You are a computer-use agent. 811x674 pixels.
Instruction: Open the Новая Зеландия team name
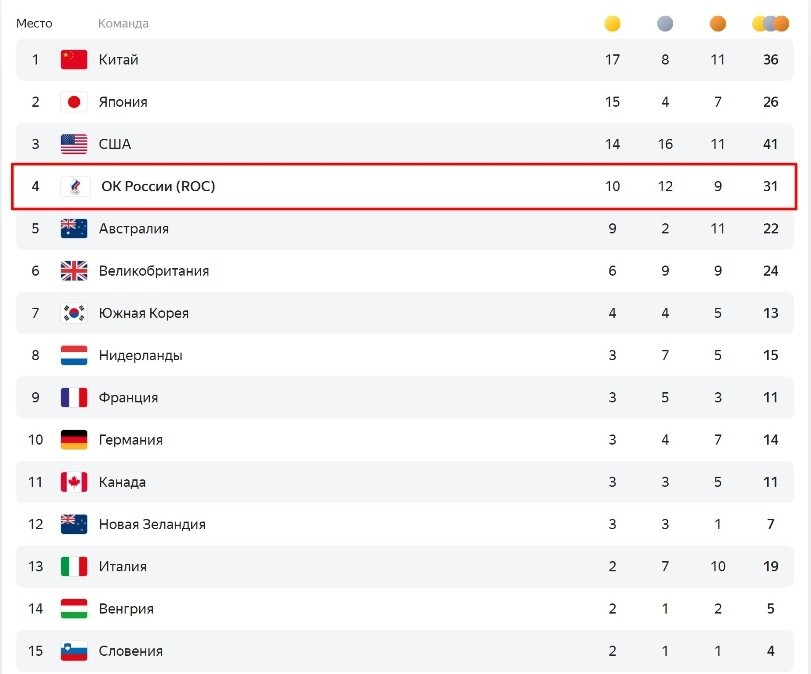point(152,525)
